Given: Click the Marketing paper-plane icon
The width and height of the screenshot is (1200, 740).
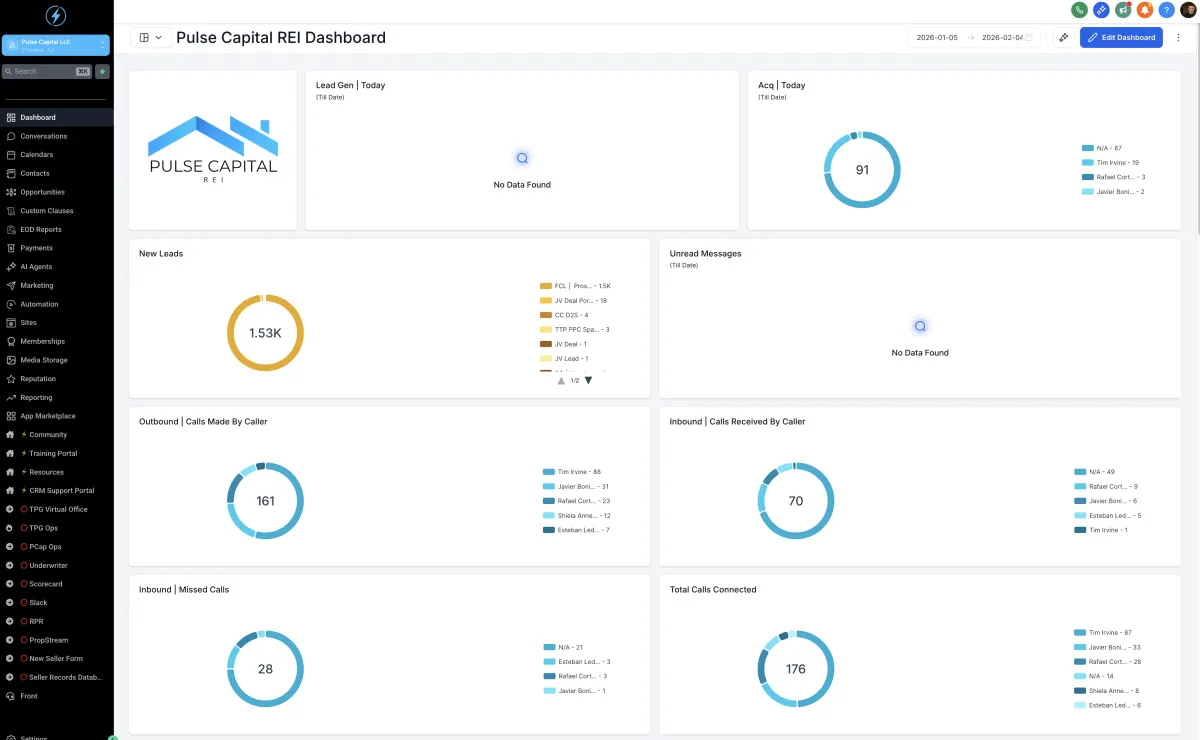Looking at the screenshot, I should click(10, 285).
